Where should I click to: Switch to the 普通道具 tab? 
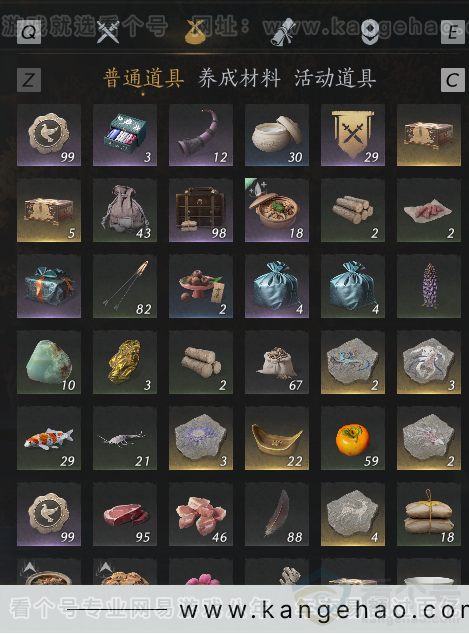pos(144,78)
